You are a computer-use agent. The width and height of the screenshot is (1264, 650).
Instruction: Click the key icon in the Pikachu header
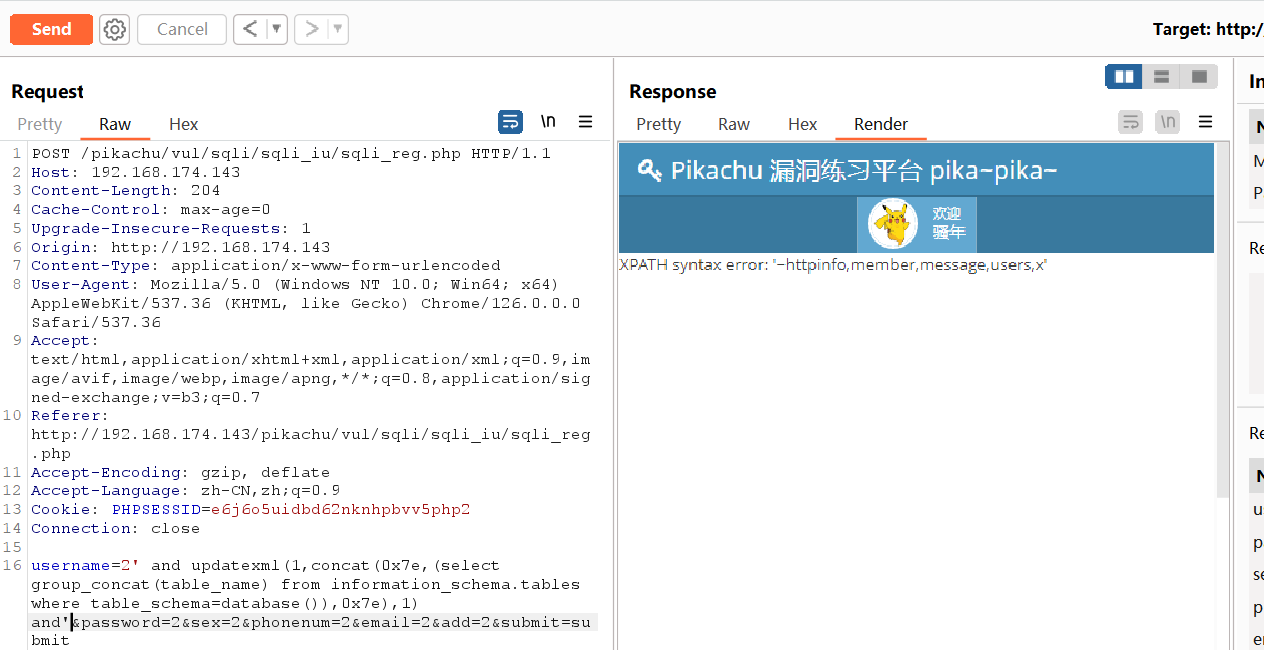pyautogui.click(x=650, y=170)
